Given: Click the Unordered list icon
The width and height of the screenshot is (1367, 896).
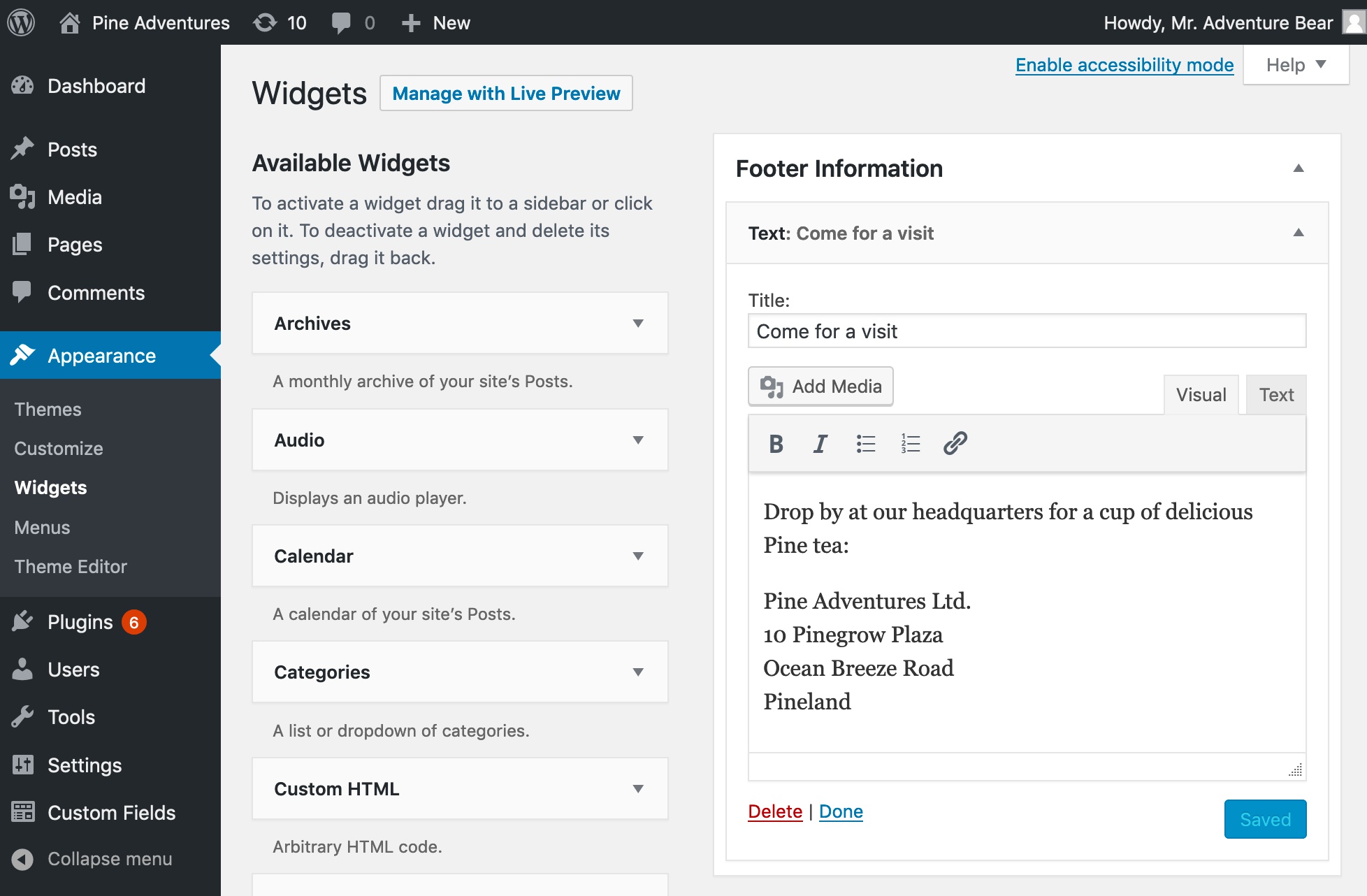Looking at the screenshot, I should pos(864,443).
